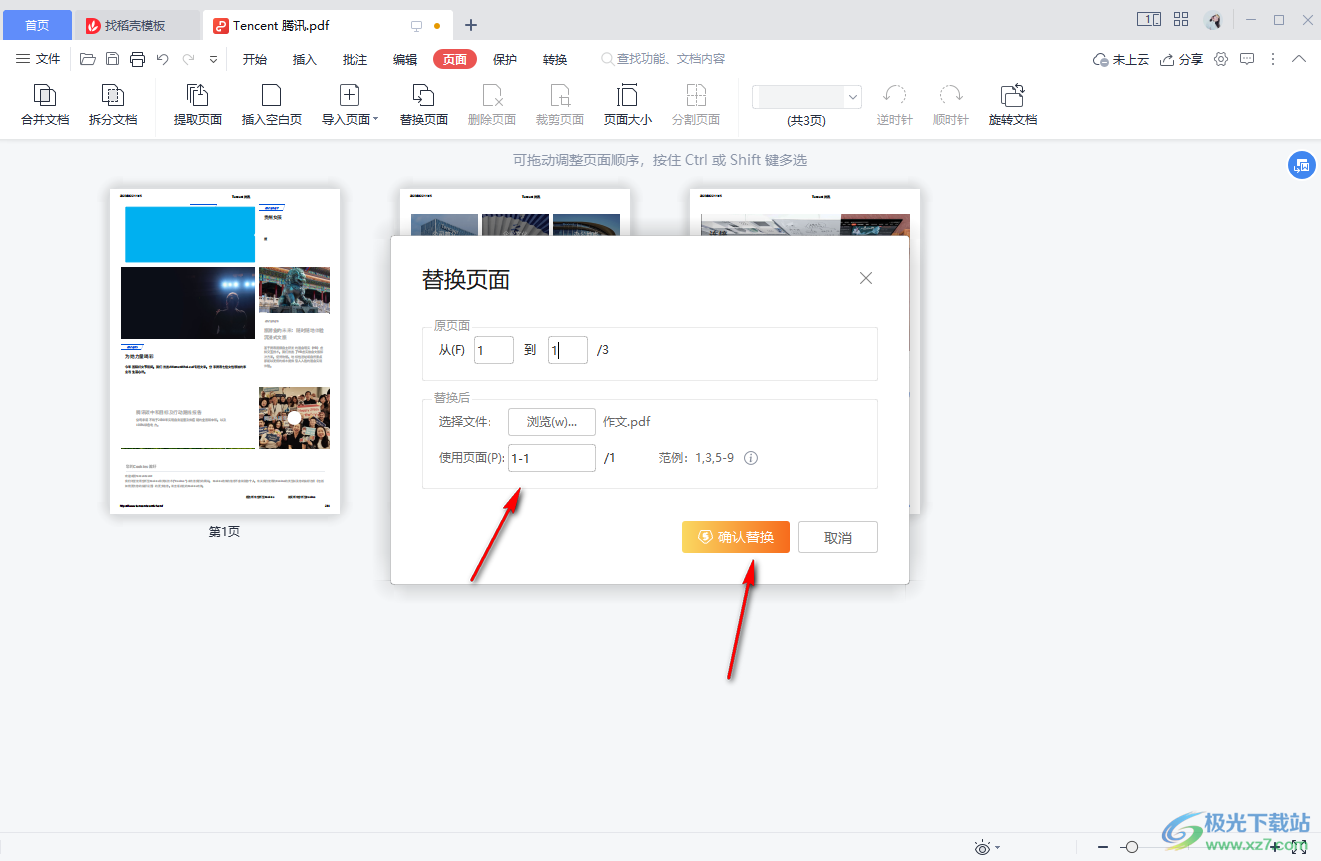1321x861 pixels.
Task: Open the vertical three-dot more menu
Action: (x=1273, y=59)
